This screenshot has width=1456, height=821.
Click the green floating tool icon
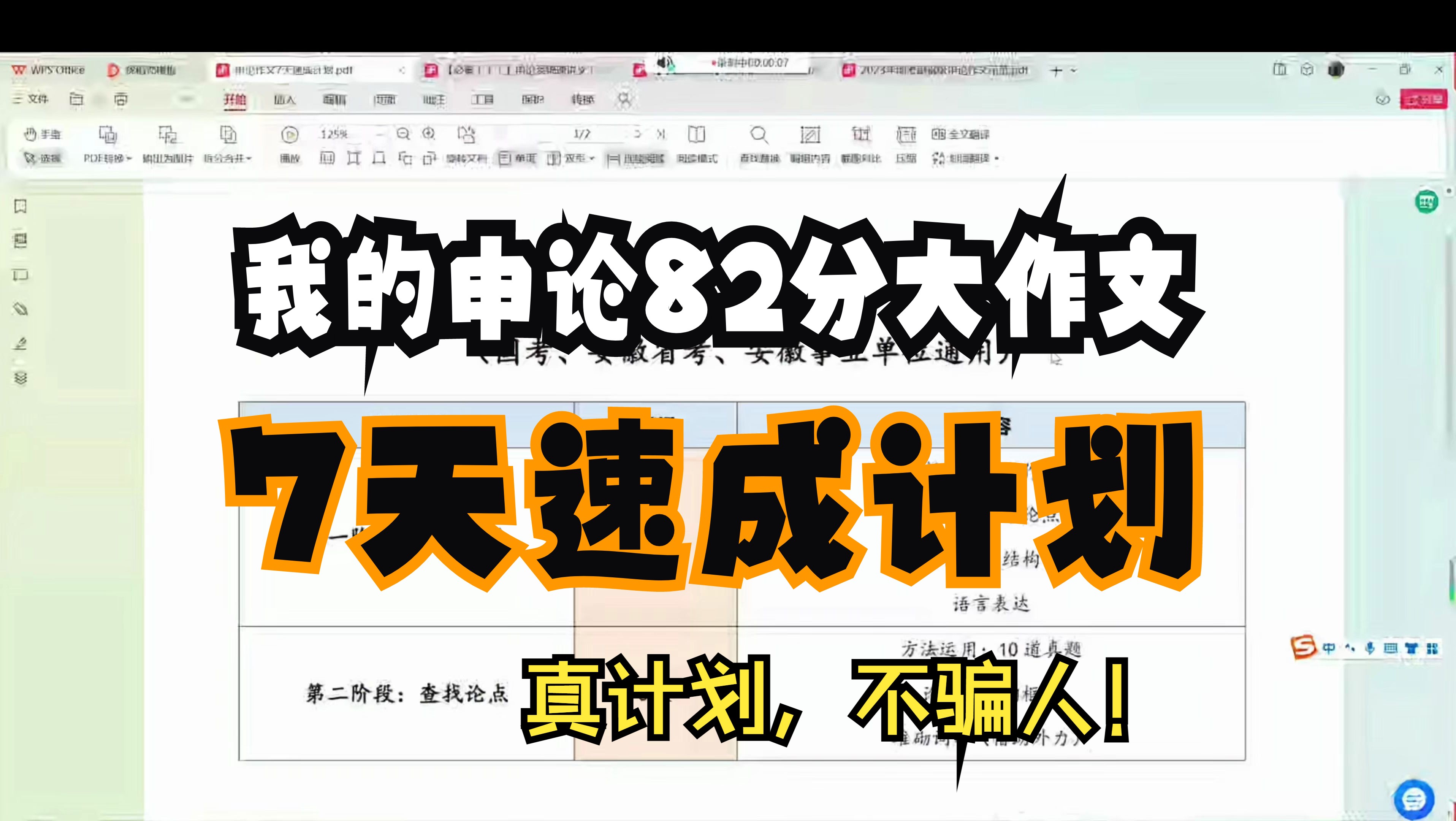1426,202
